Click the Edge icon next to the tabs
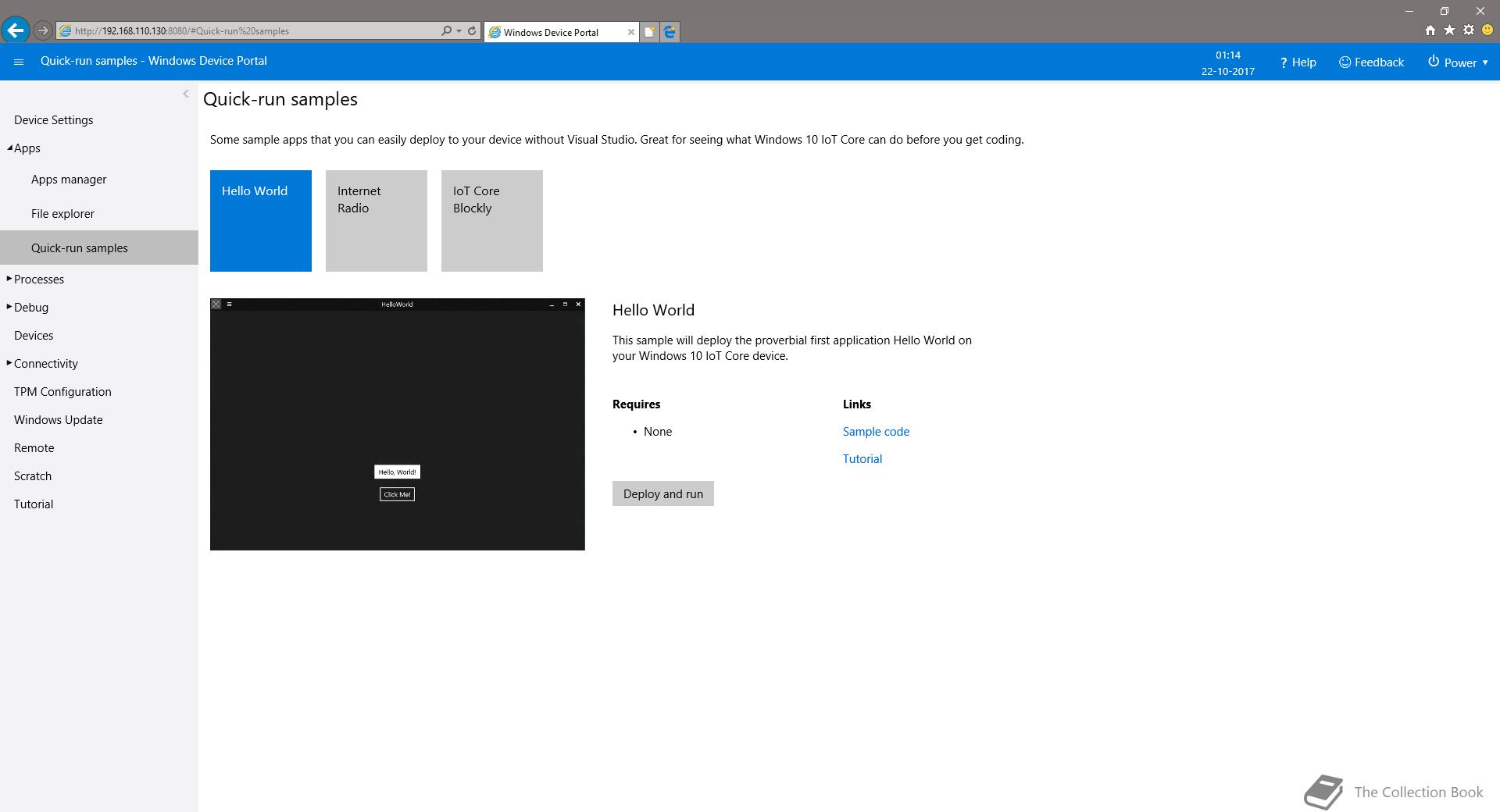Image resolution: width=1500 pixels, height=812 pixels. pos(670,32)
